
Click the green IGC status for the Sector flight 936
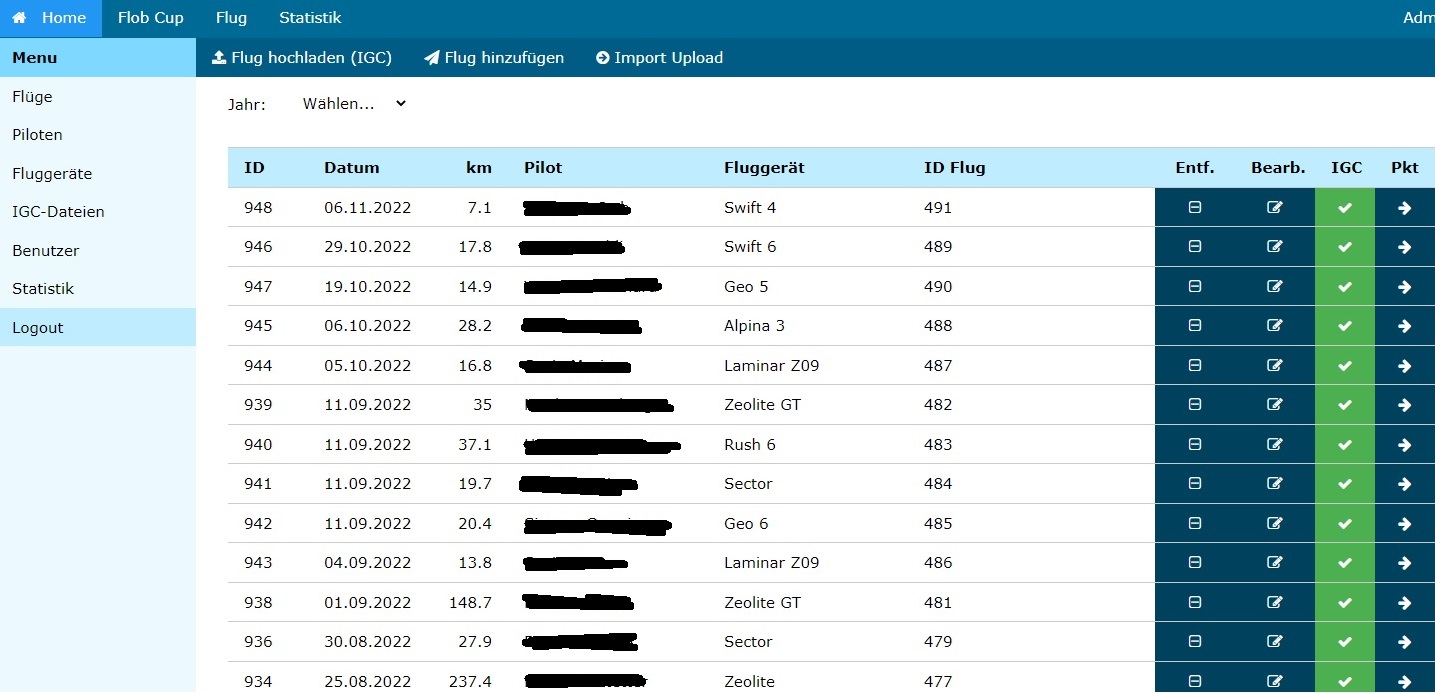coord(1345,641)
